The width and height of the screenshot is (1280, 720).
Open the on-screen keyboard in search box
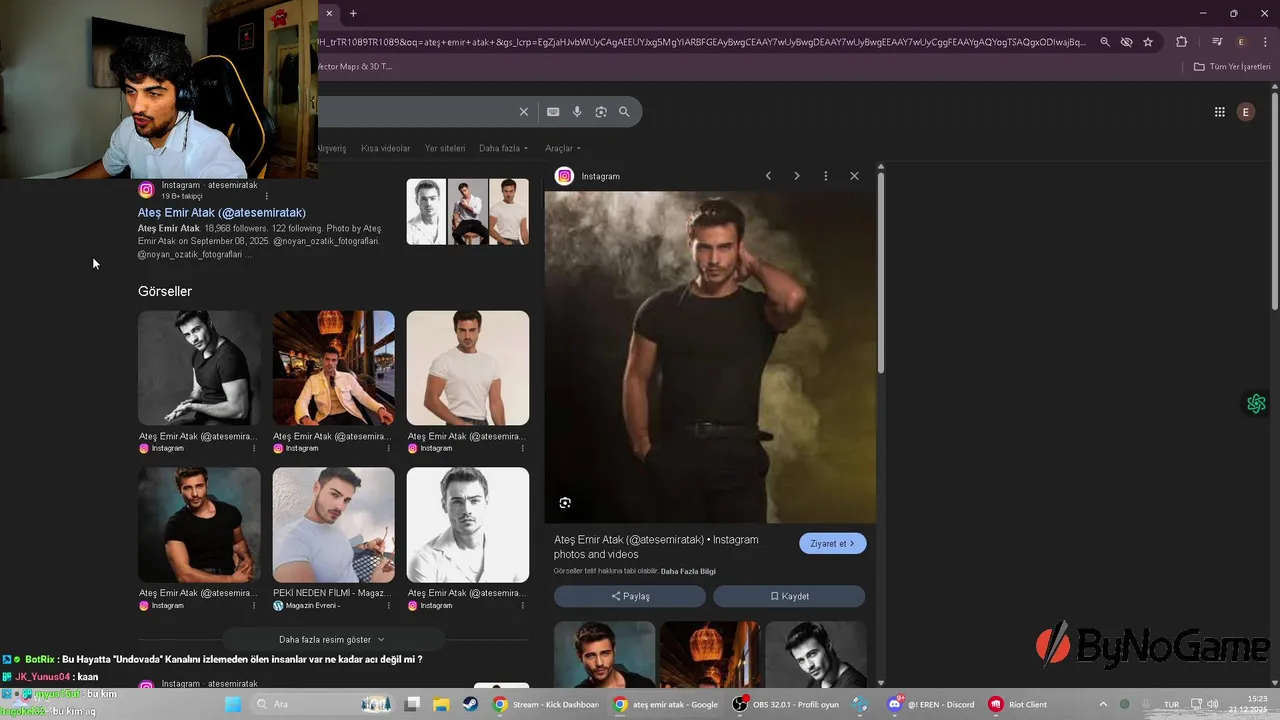point(553,112)
